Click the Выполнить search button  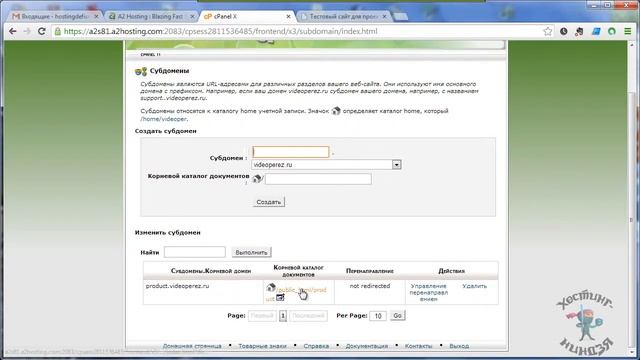251,252
